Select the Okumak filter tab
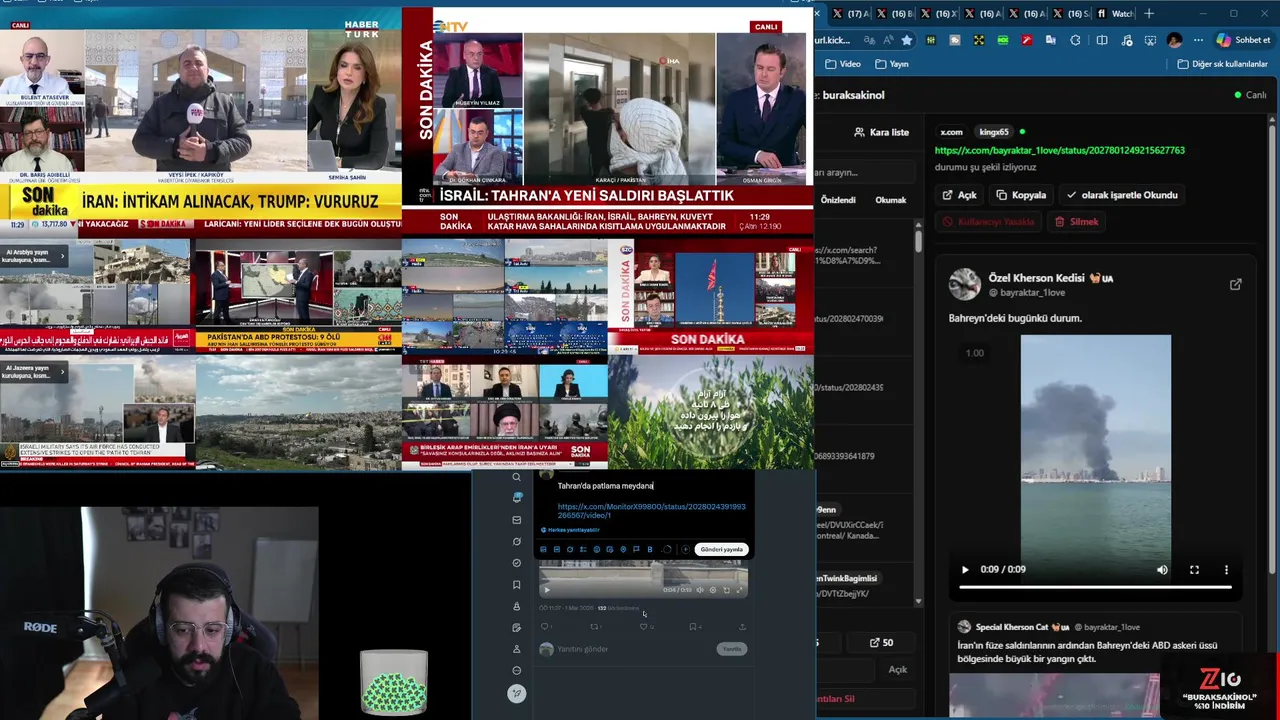 (891, 200)
